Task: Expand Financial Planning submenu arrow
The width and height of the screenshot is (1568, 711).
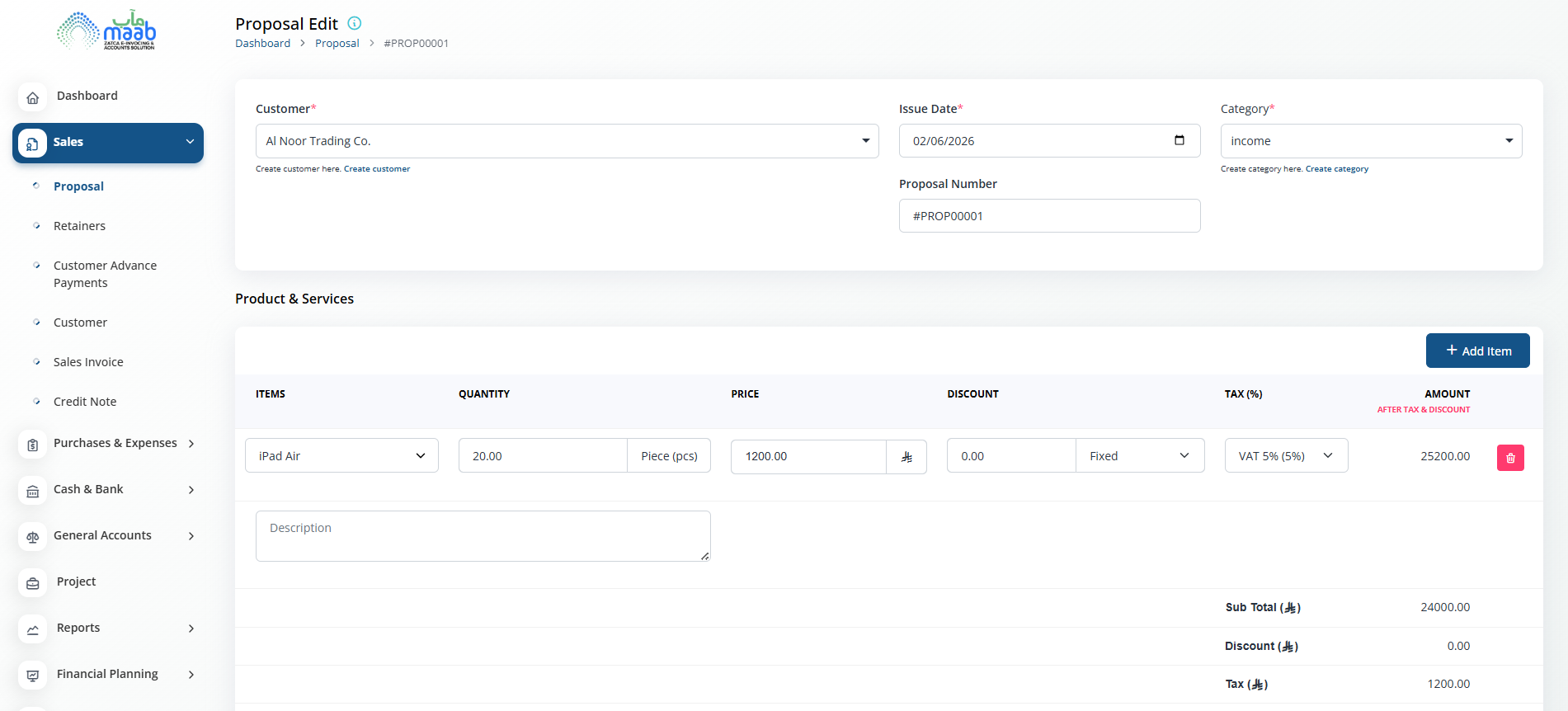Action: 191,675
